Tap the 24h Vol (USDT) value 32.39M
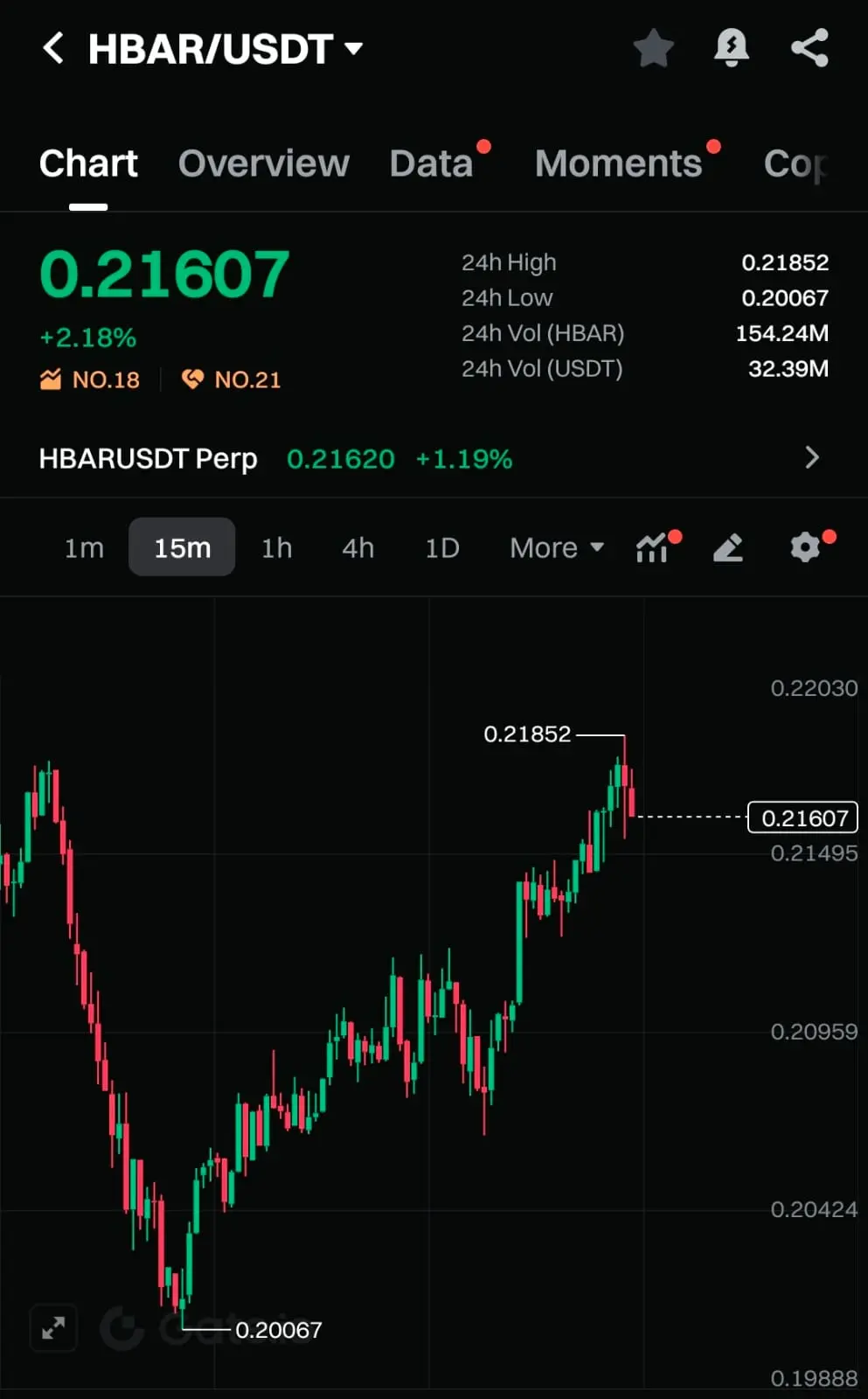This screenshot has width=868, height=1399. (788, 369)
